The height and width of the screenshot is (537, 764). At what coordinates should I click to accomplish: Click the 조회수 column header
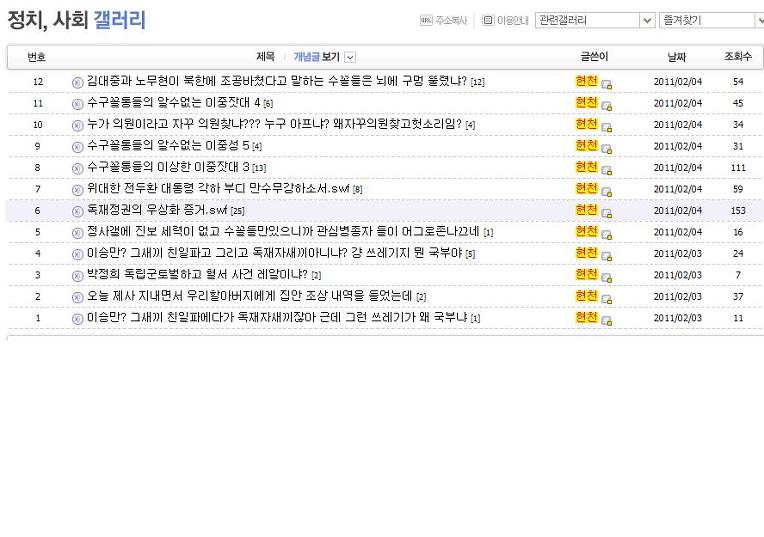(x=738, y=57)
